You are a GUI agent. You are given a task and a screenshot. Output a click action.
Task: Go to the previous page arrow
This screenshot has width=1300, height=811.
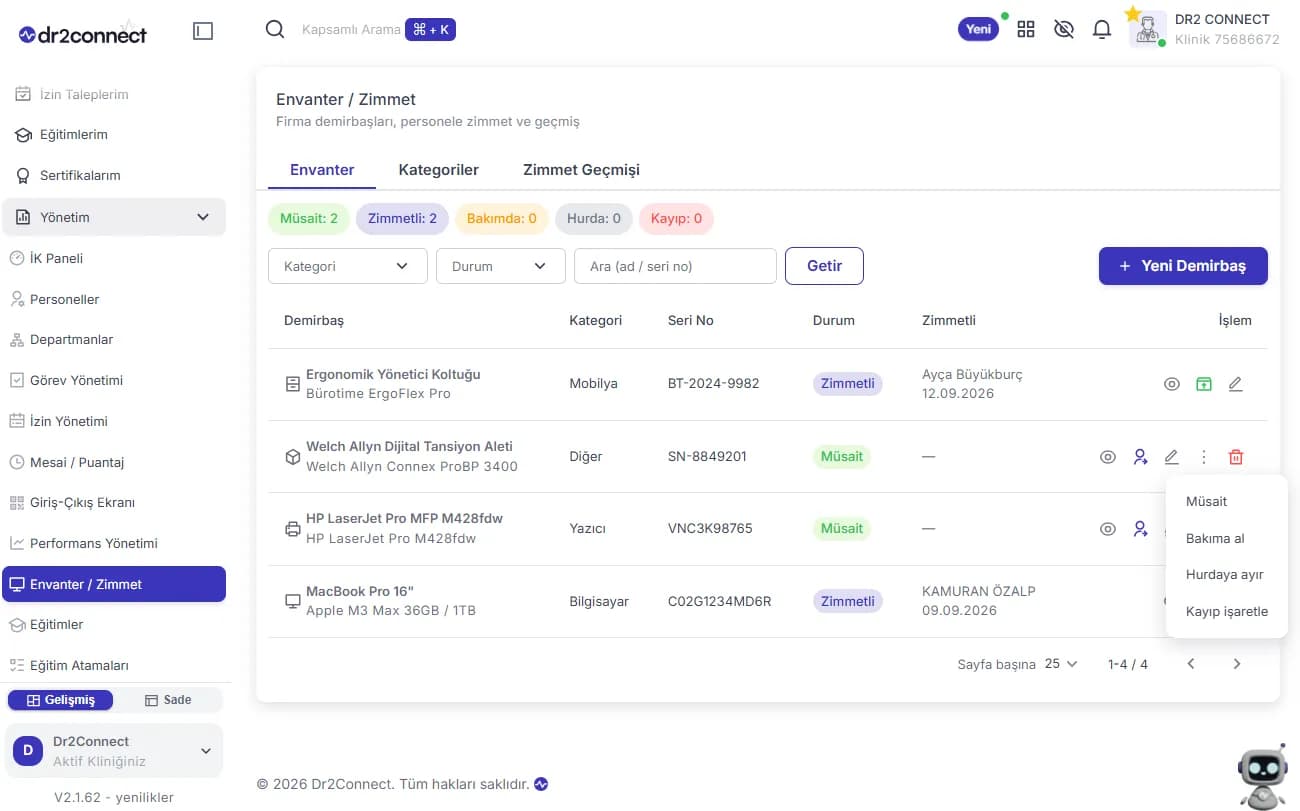click(1191, 664)
